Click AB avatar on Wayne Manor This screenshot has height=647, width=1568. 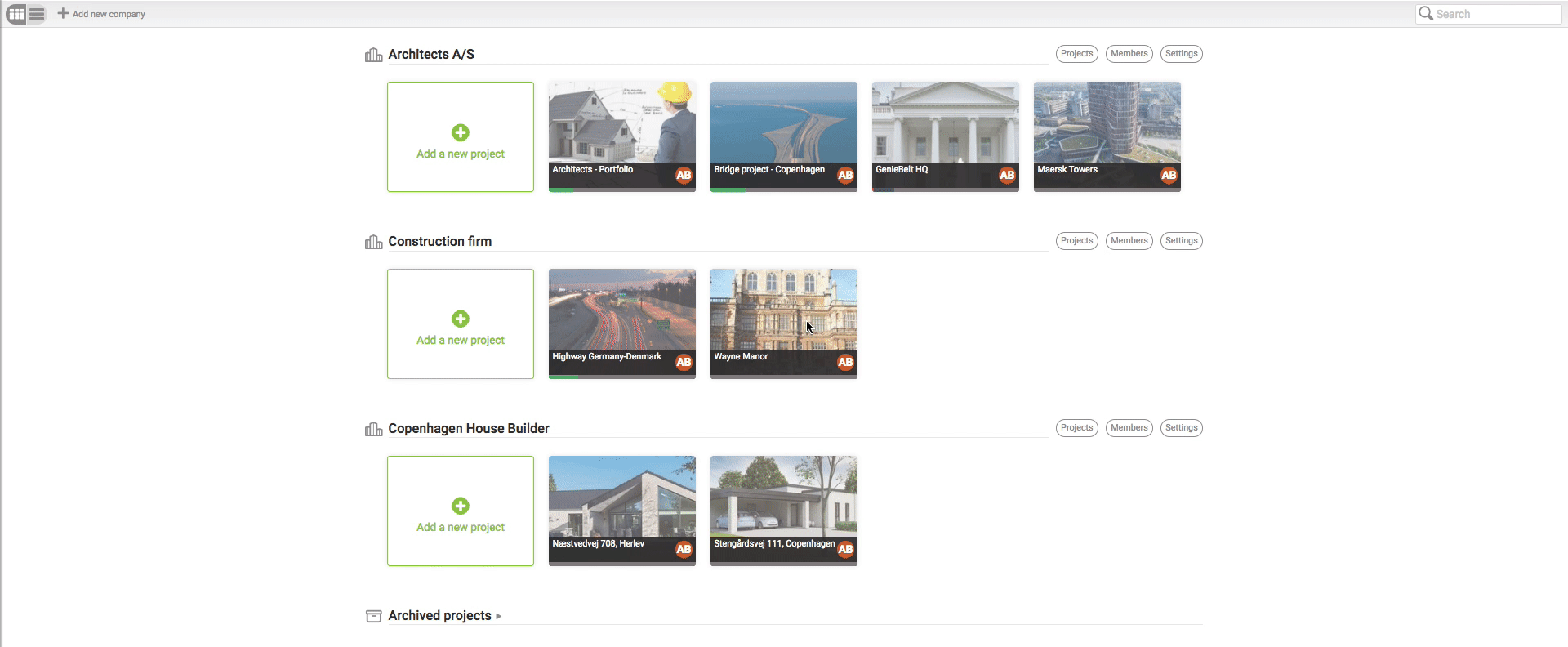coord(845,362)
